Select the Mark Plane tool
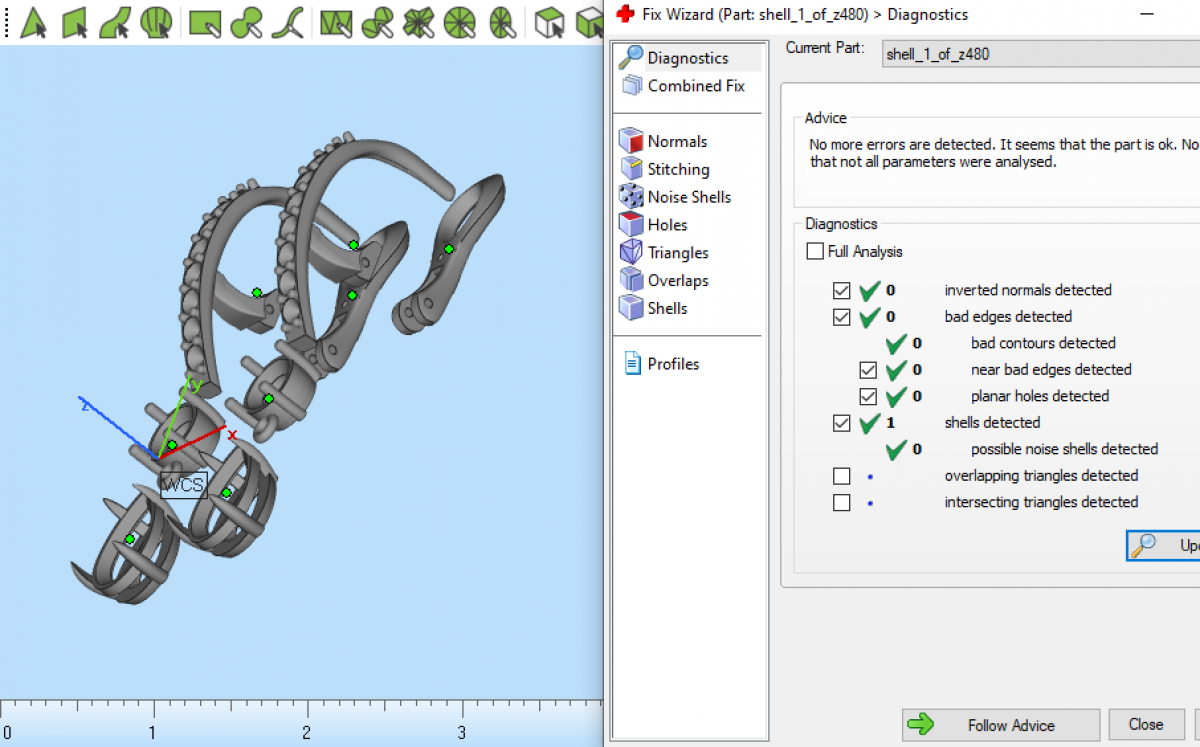1200x747 pixels. tap(75, 21)
